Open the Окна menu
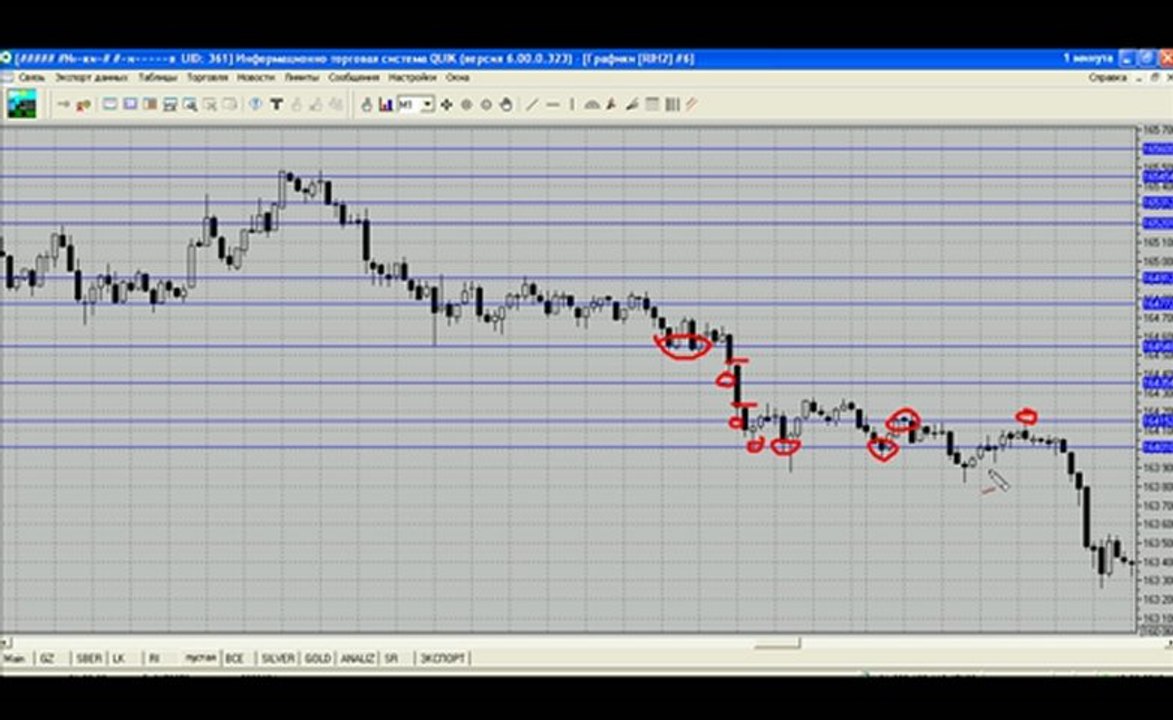Image resolution: width=1173 pixels, height=720 pixels. (x=457, y=78)
